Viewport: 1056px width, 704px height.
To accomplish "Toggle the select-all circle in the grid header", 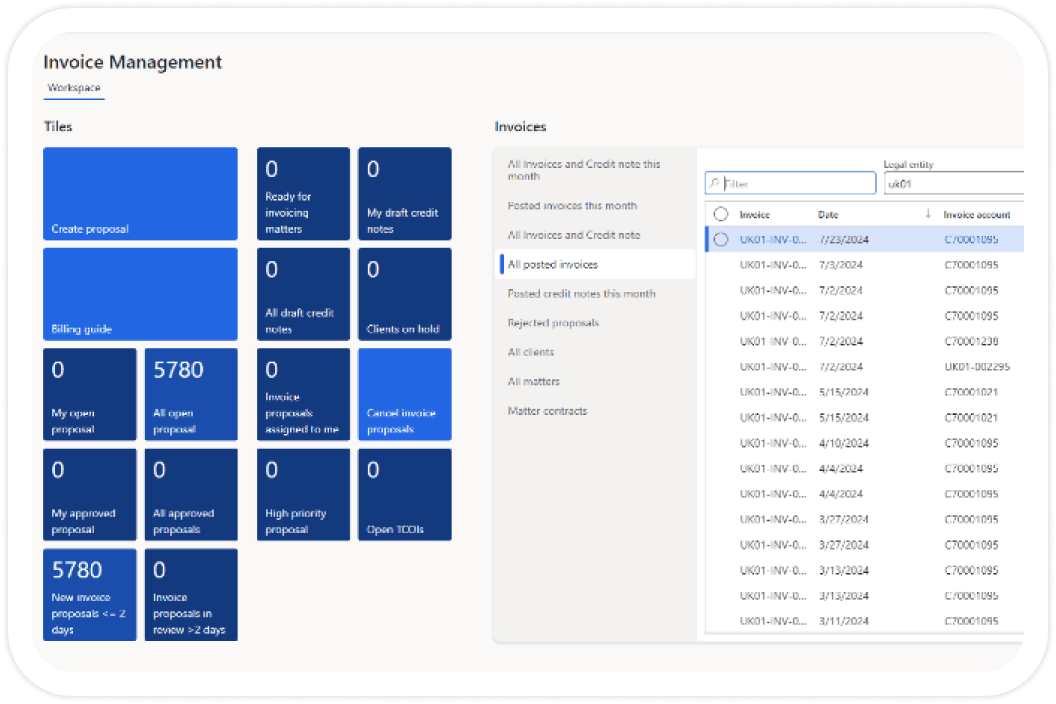I will coord(721,214).
